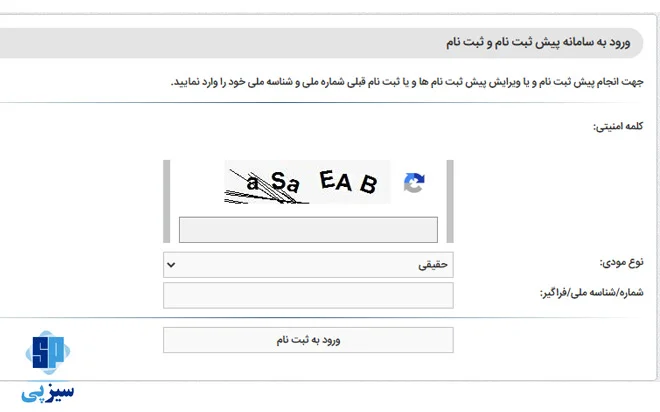Click the ورود به ثبت نام button
The image size is (660, 412).
[x=308, y=340]
